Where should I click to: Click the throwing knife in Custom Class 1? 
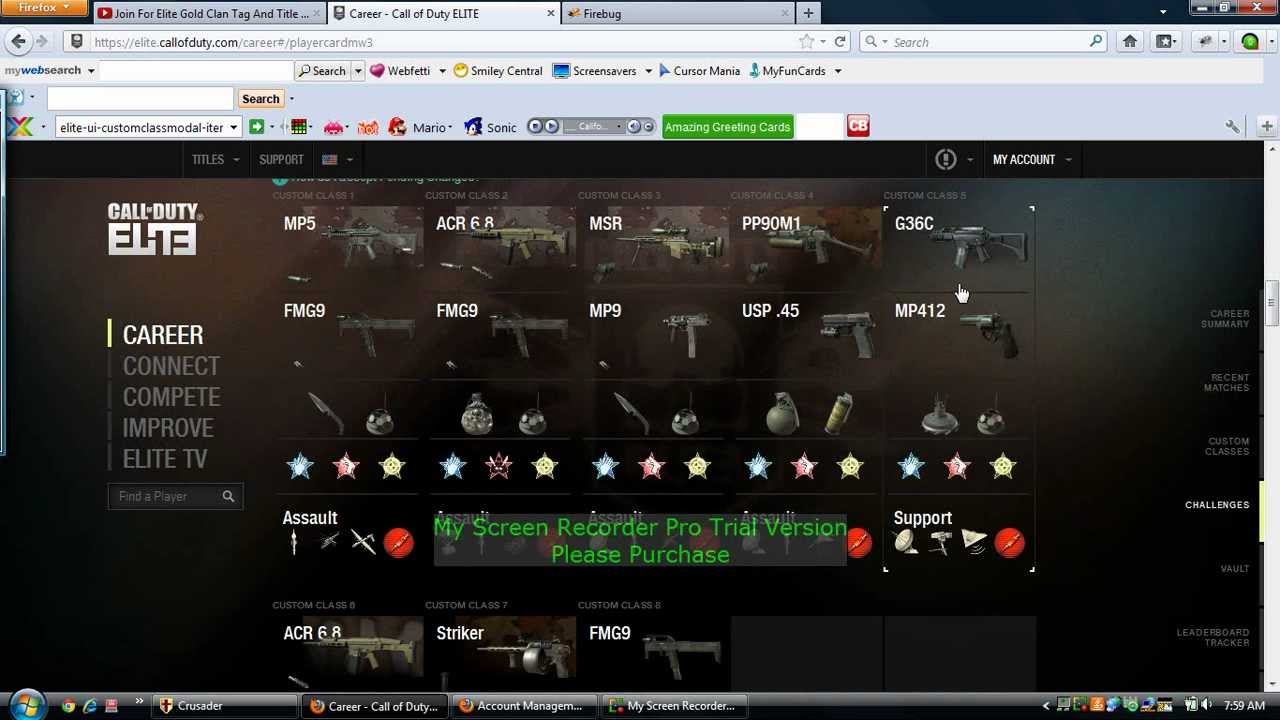tap(326, 411)
